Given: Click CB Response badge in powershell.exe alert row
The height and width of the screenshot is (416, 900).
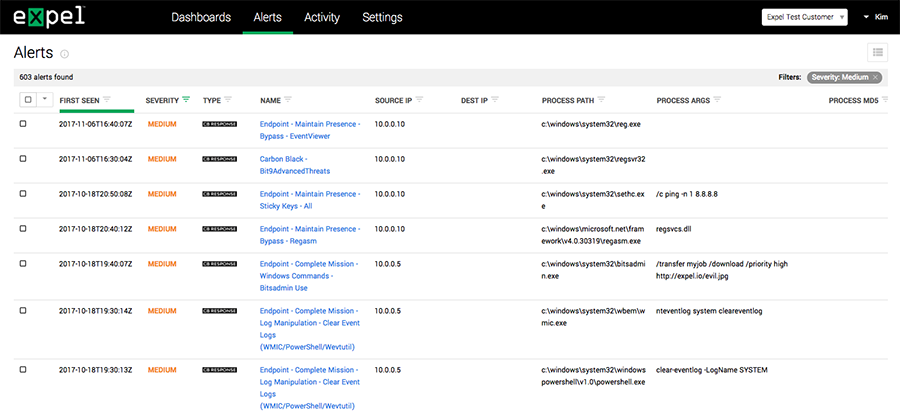Looking at the screenshot, I should pos(219,370).
